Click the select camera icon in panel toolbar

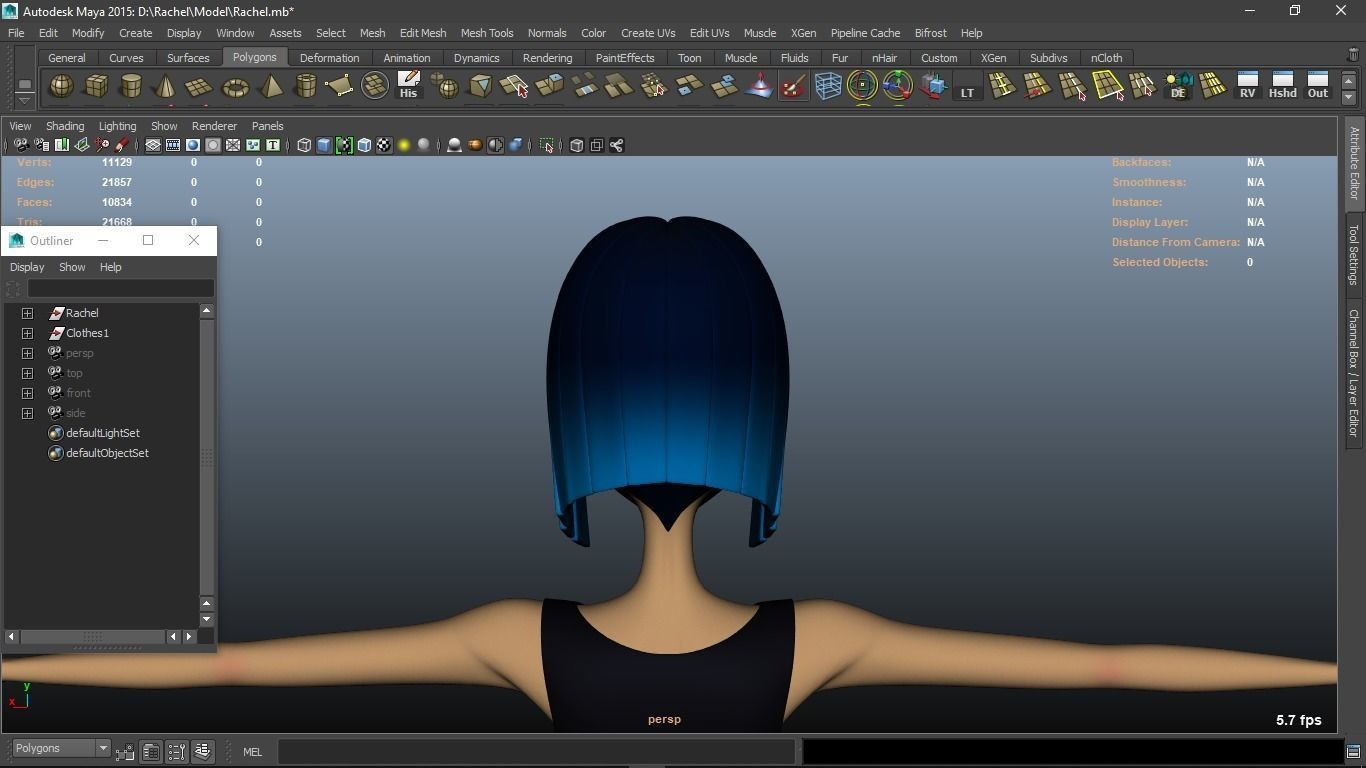pyautogui.click(x=21, y=145)
